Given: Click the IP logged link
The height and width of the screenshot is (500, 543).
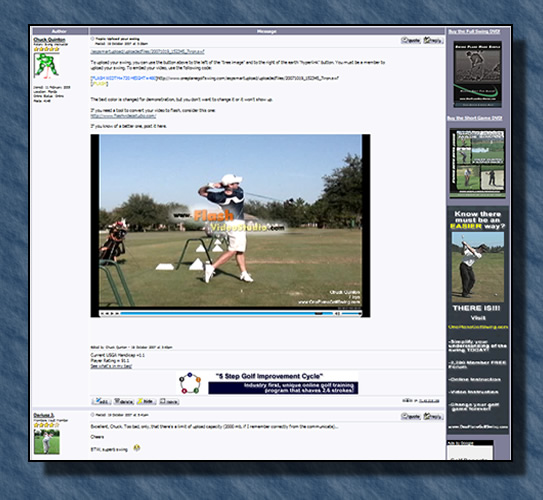Looking at the screenshot, I should [x=429, y=401].
